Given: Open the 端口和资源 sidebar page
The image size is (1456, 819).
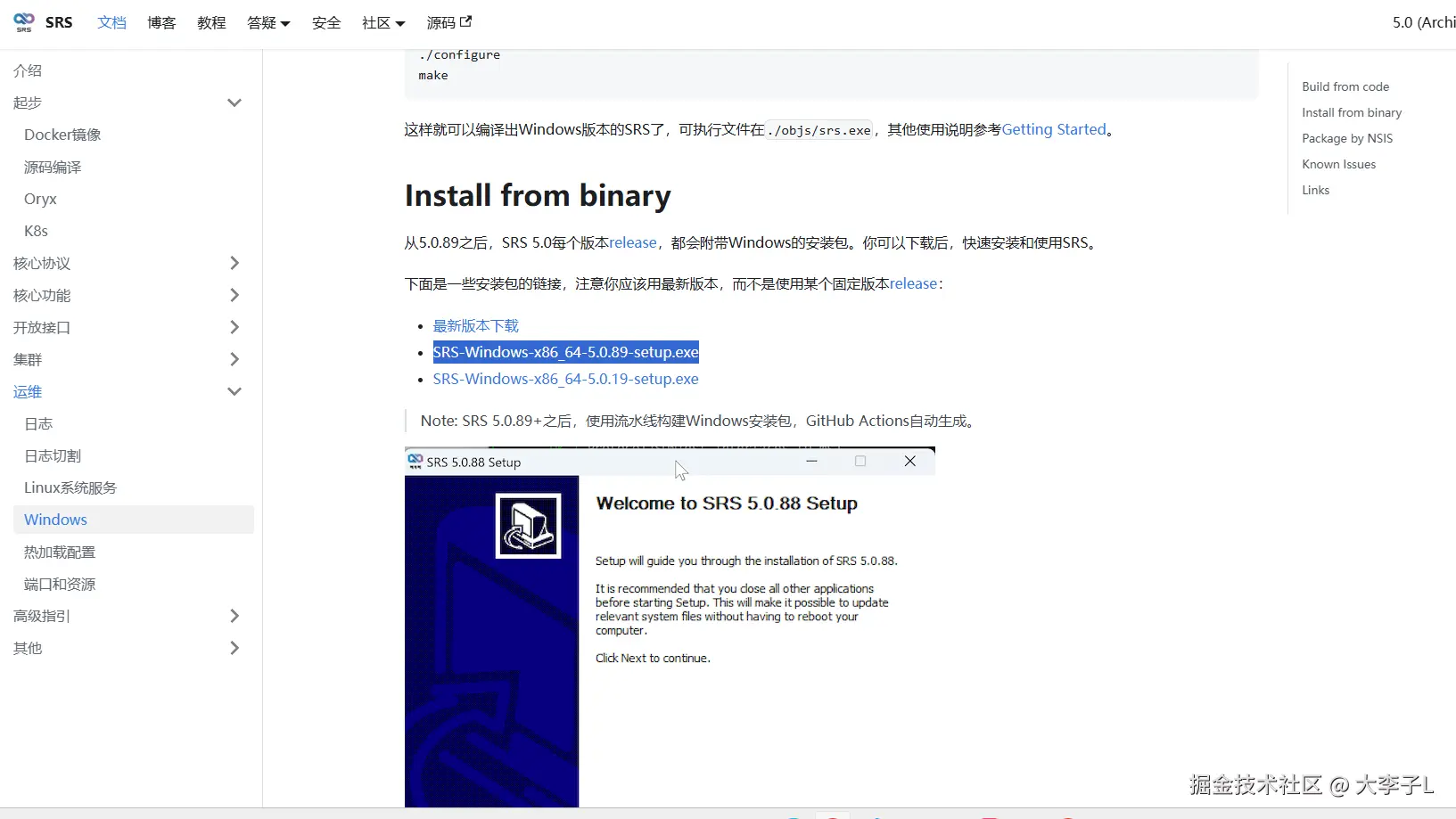Looking at the screenshot, I should click(60, 584).
